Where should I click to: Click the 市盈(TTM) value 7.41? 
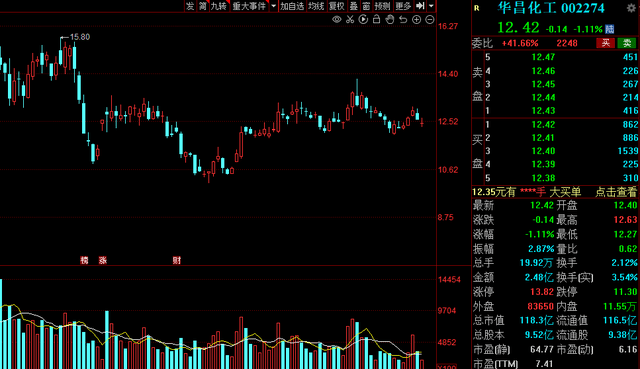(544, 364)
